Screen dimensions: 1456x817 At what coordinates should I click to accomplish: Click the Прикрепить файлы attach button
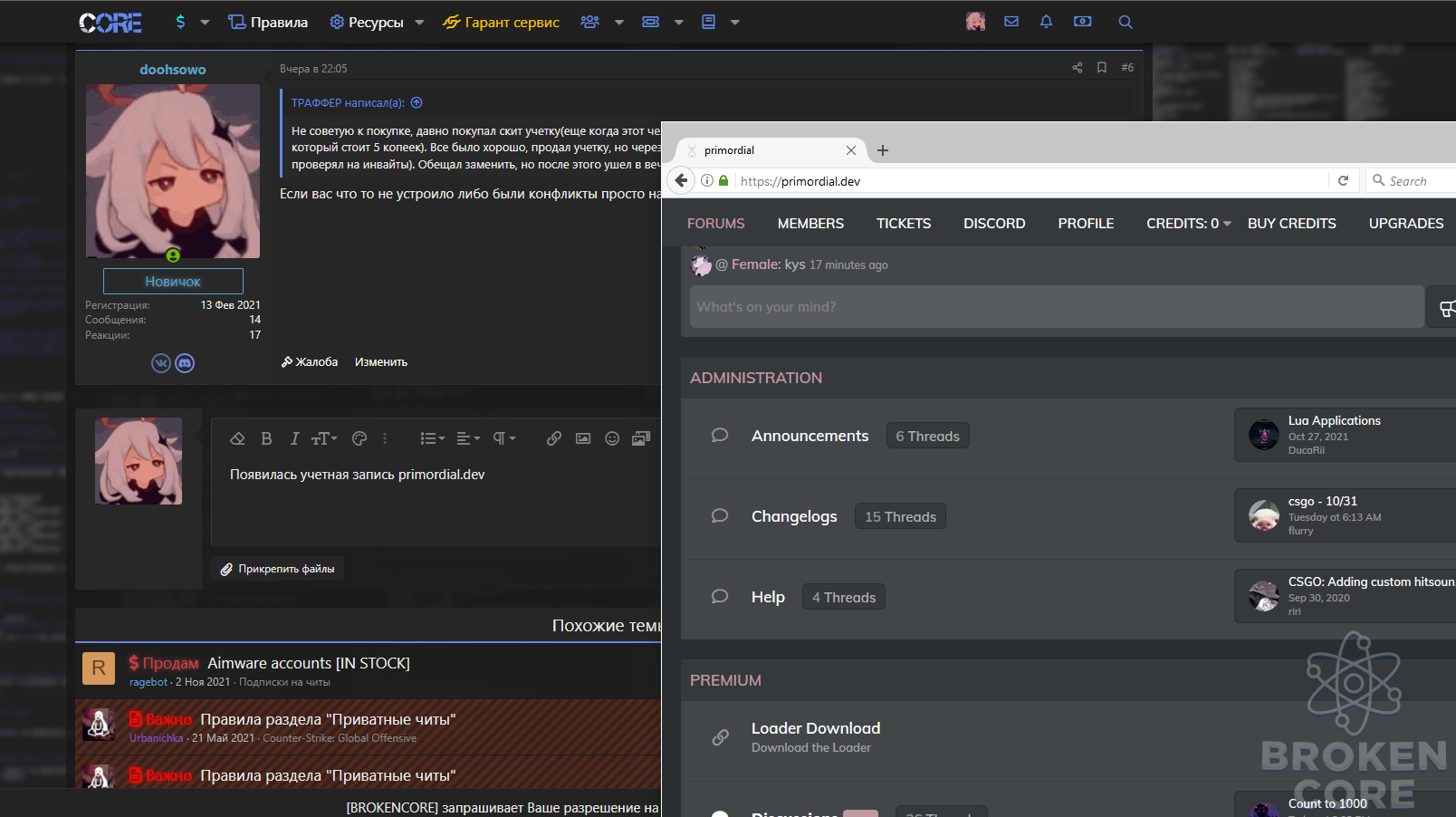(278, 569)
